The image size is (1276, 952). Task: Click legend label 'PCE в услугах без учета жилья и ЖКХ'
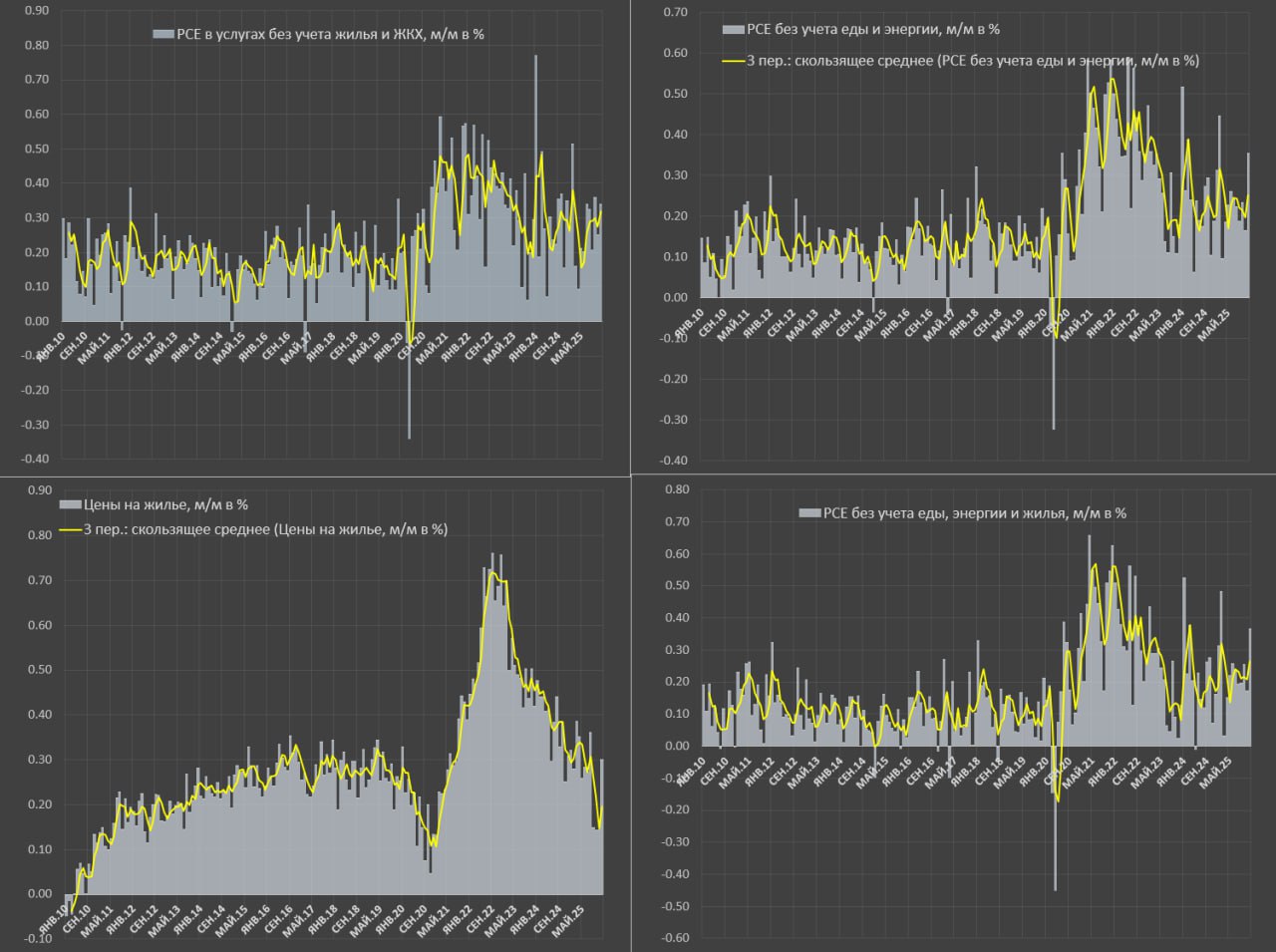[330, 34]
